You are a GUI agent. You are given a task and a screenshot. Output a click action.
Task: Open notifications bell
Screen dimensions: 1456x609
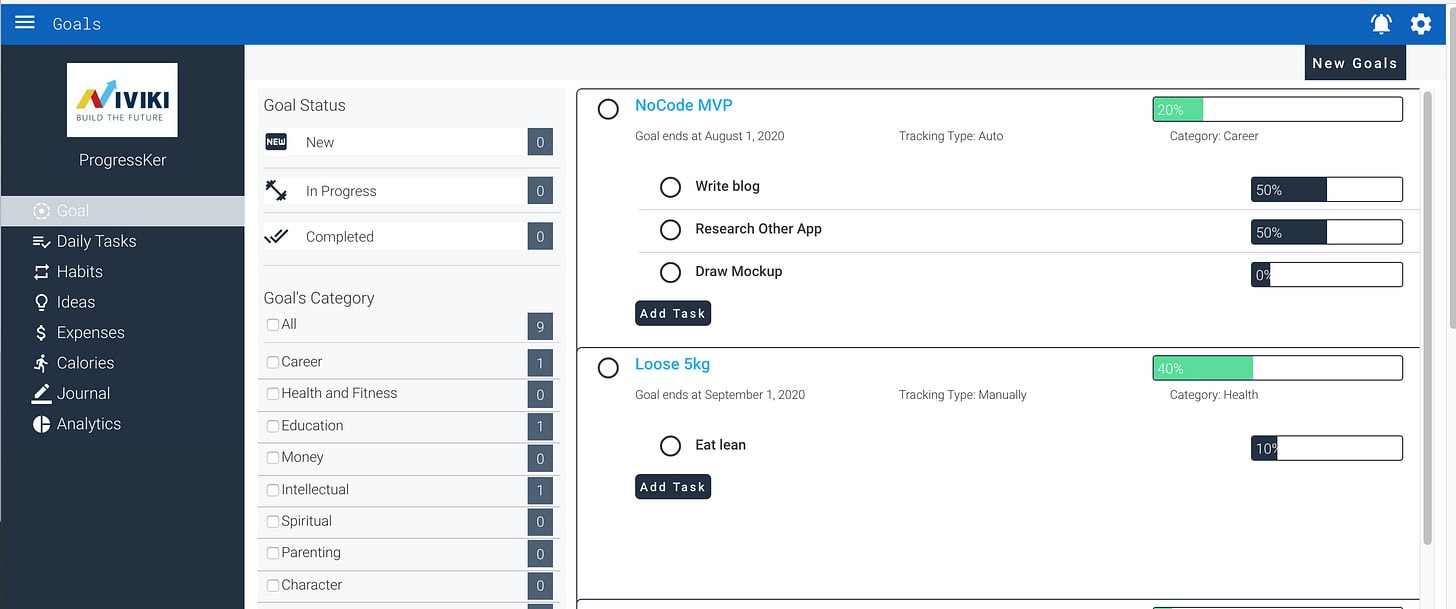(1381, 23)
